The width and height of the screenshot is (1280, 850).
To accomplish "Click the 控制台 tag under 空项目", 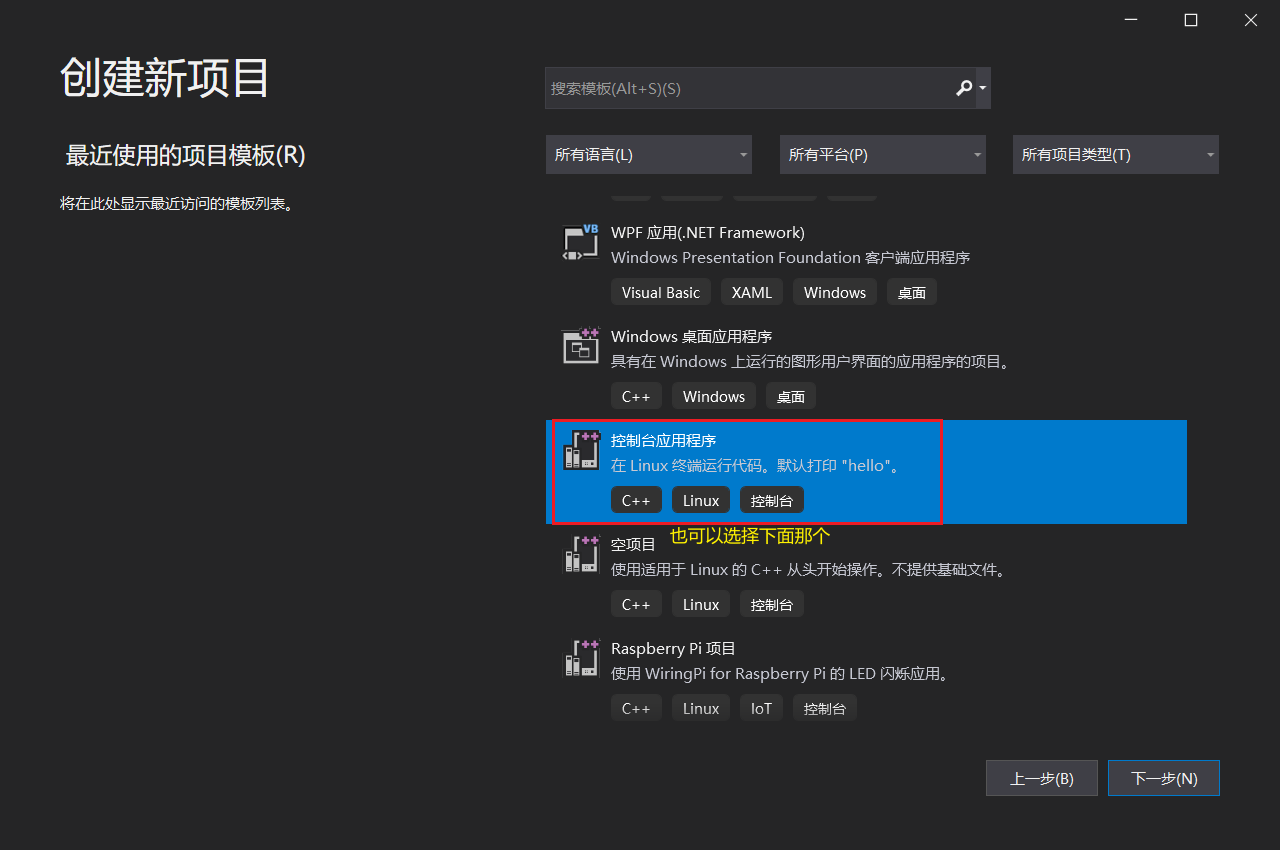I will tap(772, 604).
